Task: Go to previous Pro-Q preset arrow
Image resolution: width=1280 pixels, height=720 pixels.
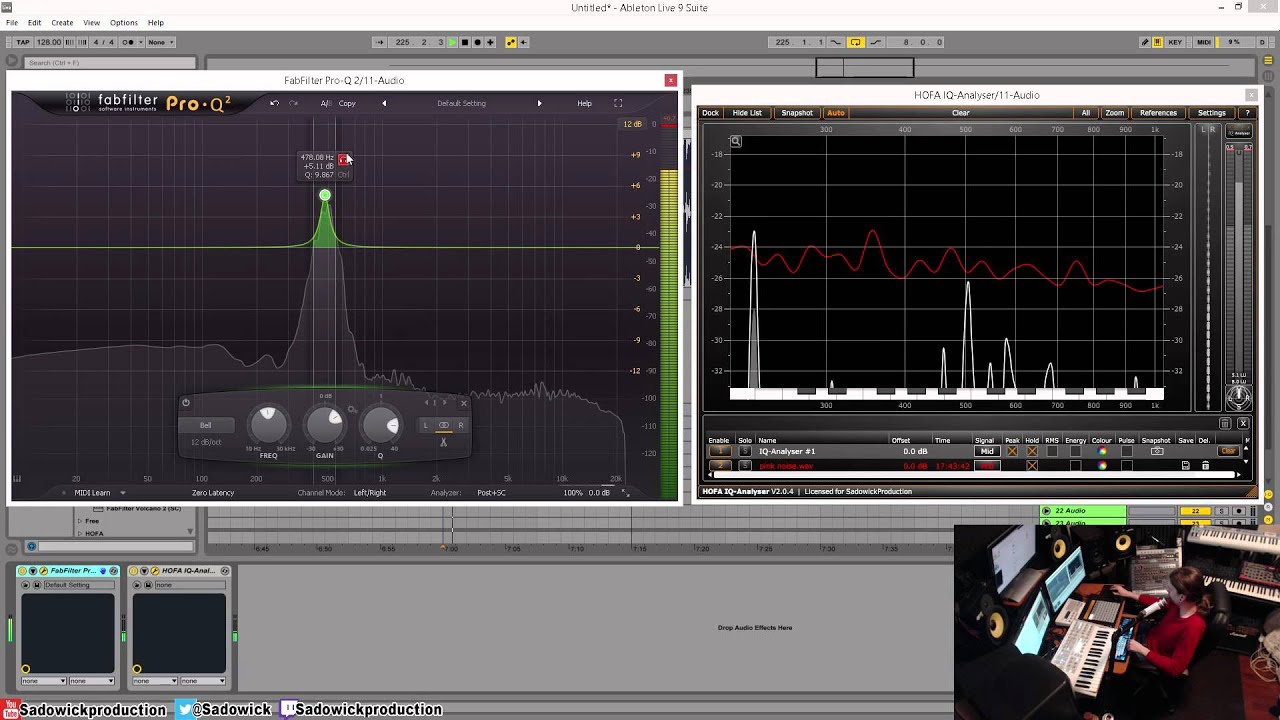Action: coord(384,103)
